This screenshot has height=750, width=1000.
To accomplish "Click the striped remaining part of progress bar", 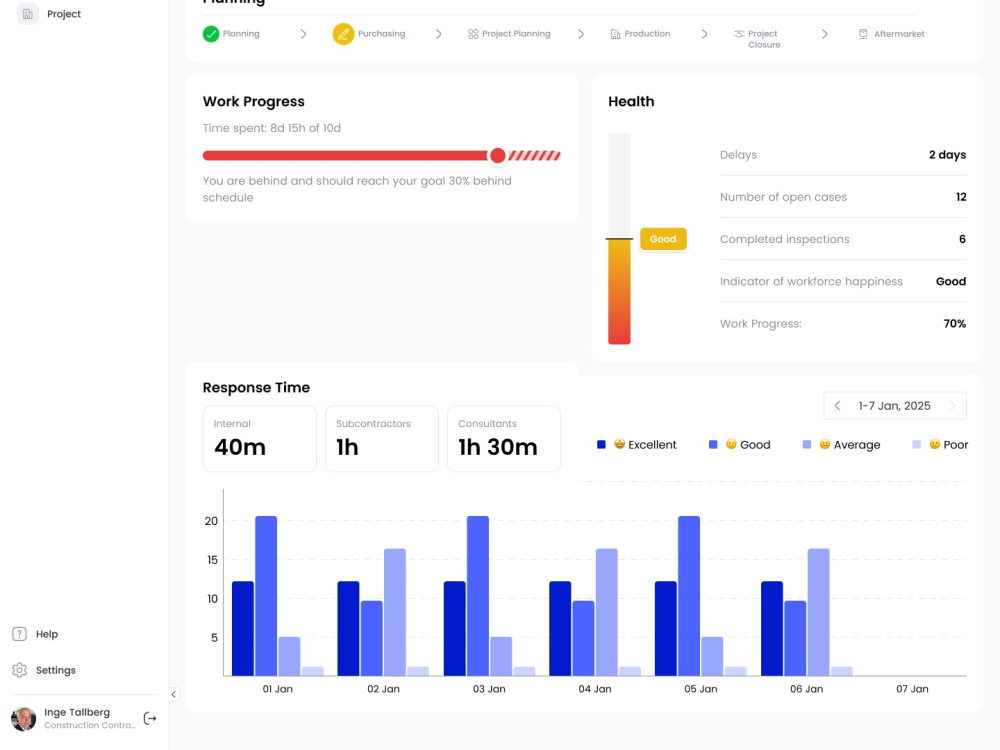I will (534, 155).
